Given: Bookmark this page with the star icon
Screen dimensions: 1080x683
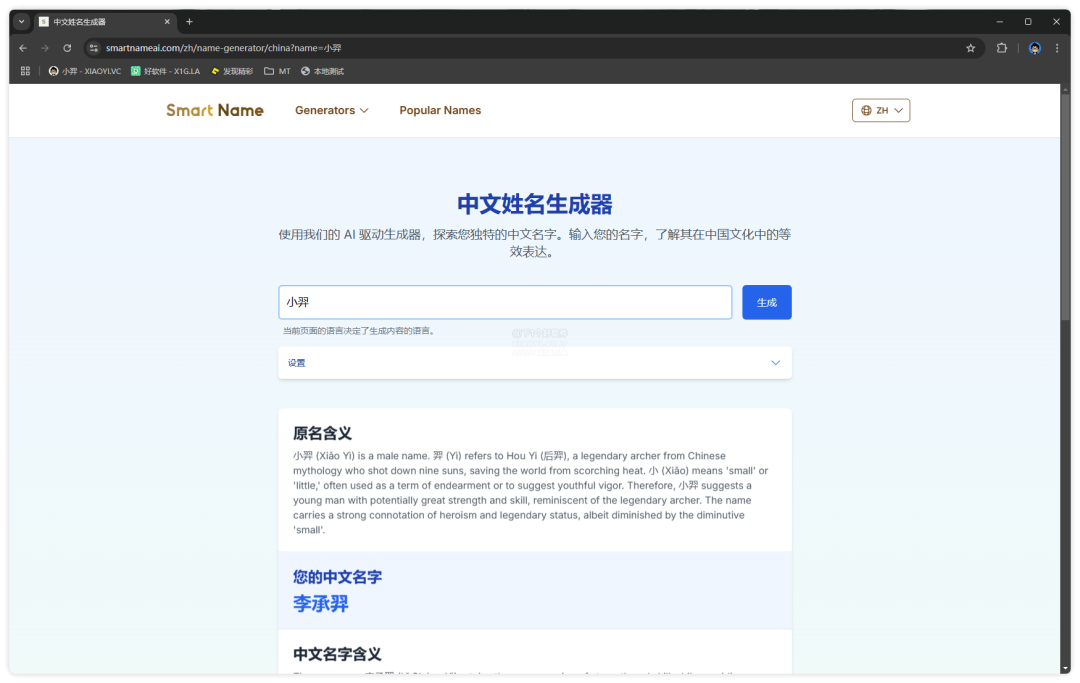Looking at the screenshot, I should (970, 48).
